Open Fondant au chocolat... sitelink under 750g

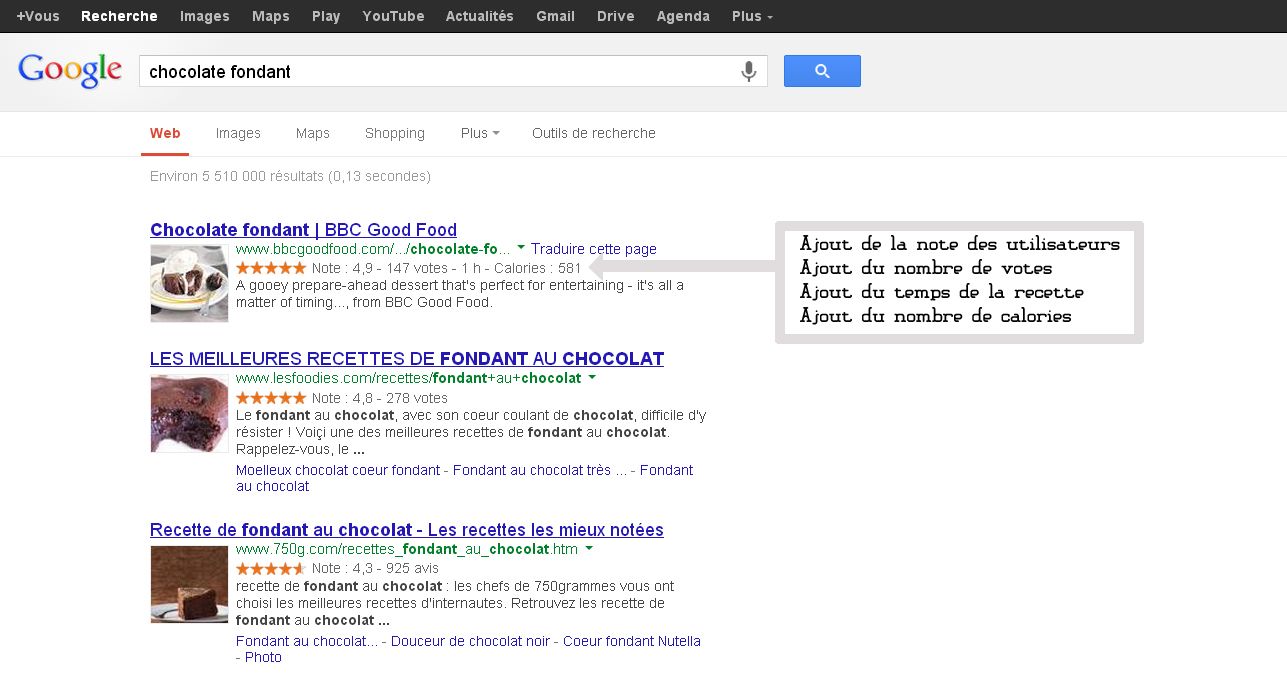307,641
